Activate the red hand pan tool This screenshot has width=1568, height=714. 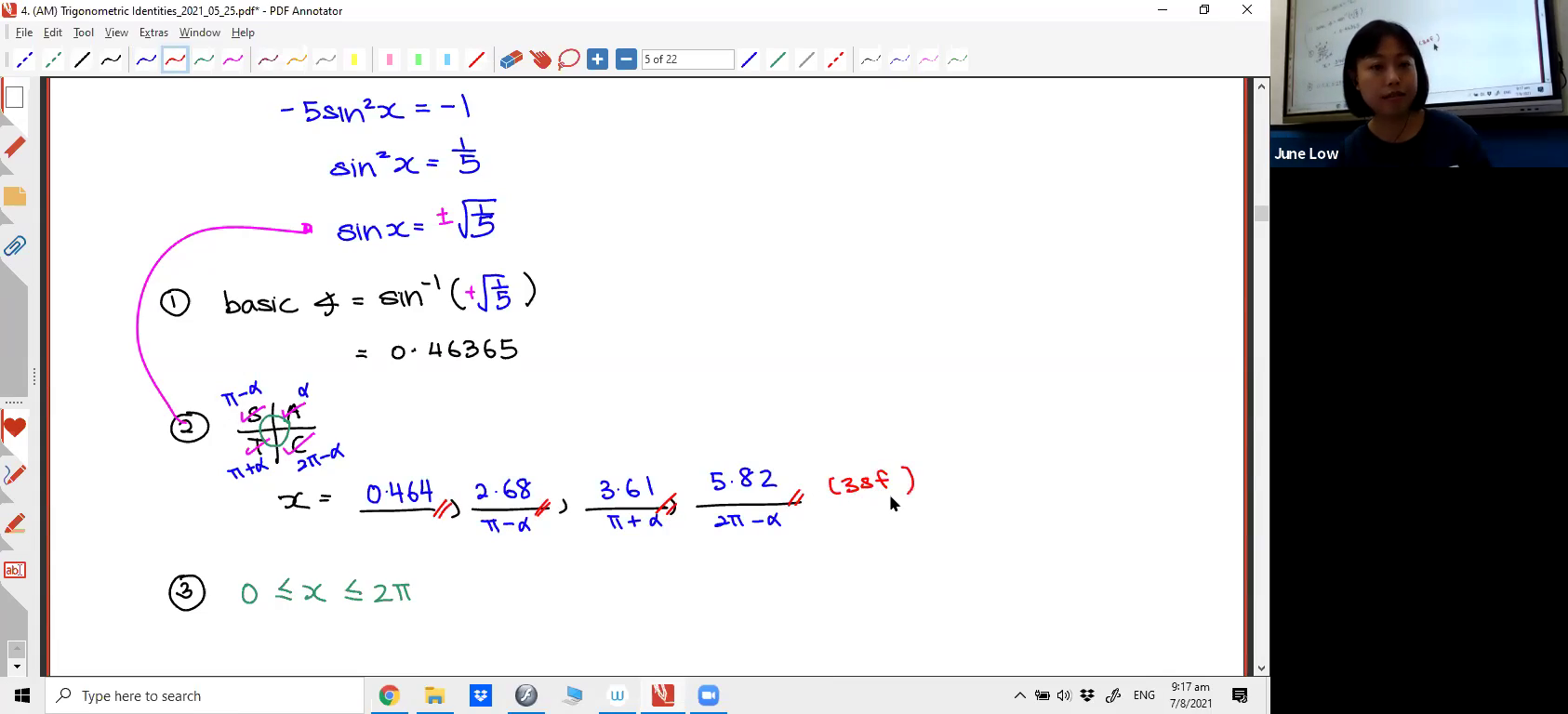(540, 59)
